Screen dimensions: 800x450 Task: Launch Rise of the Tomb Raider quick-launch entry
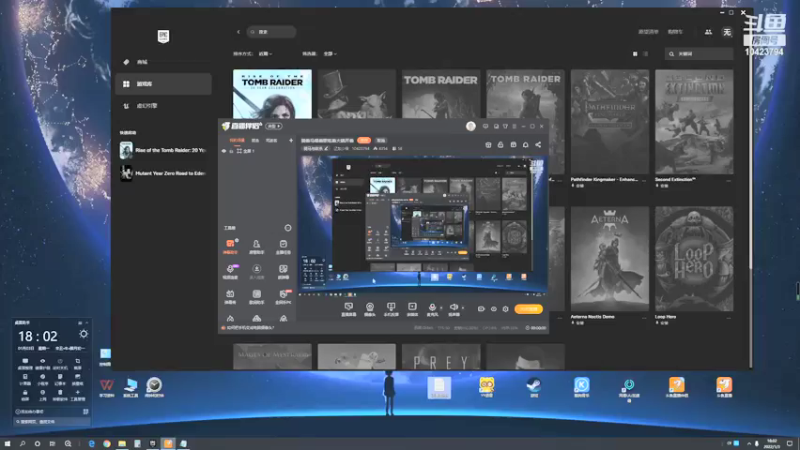click(x=163, y=151)
